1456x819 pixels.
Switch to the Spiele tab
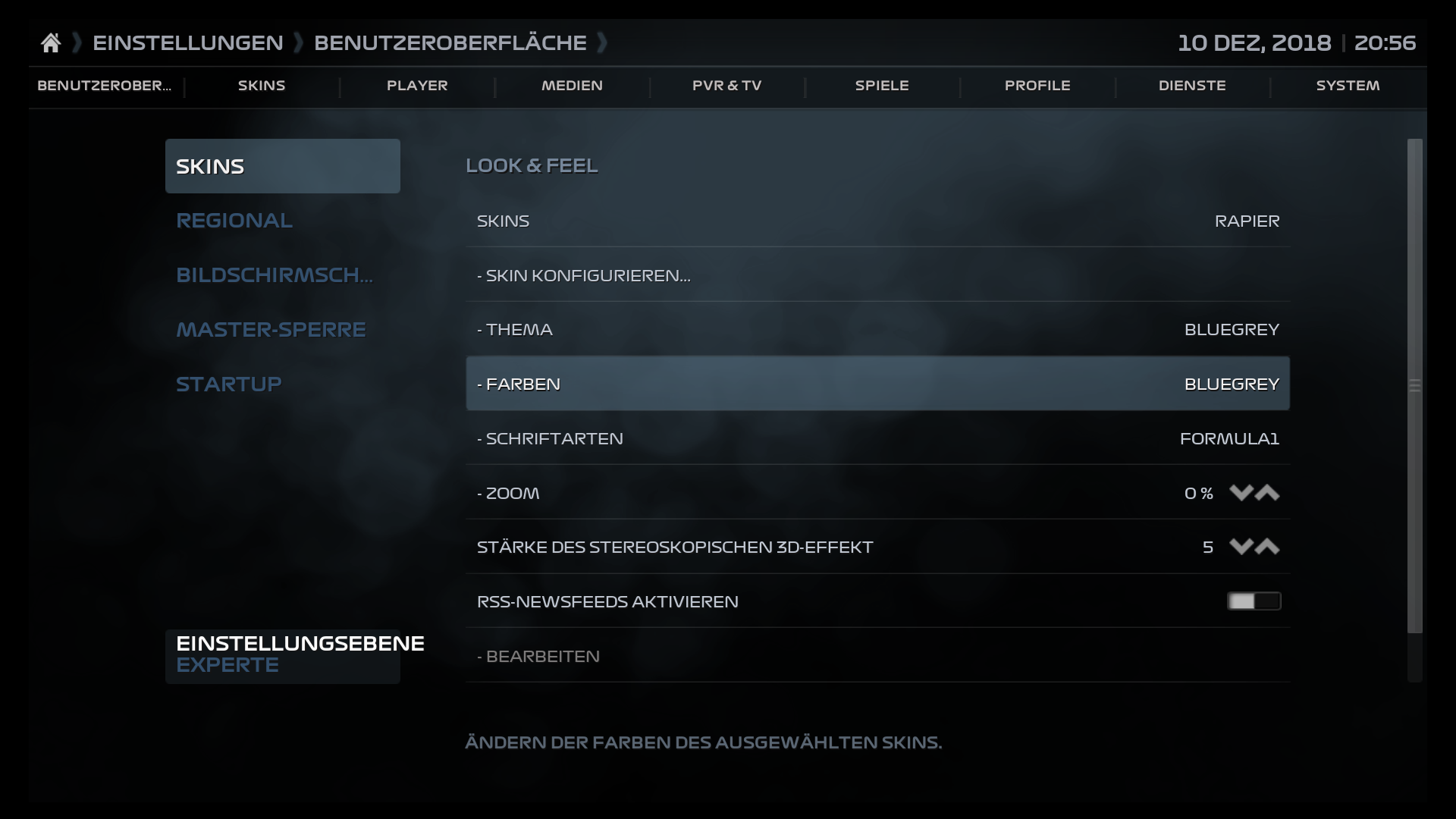pos(882,86)
